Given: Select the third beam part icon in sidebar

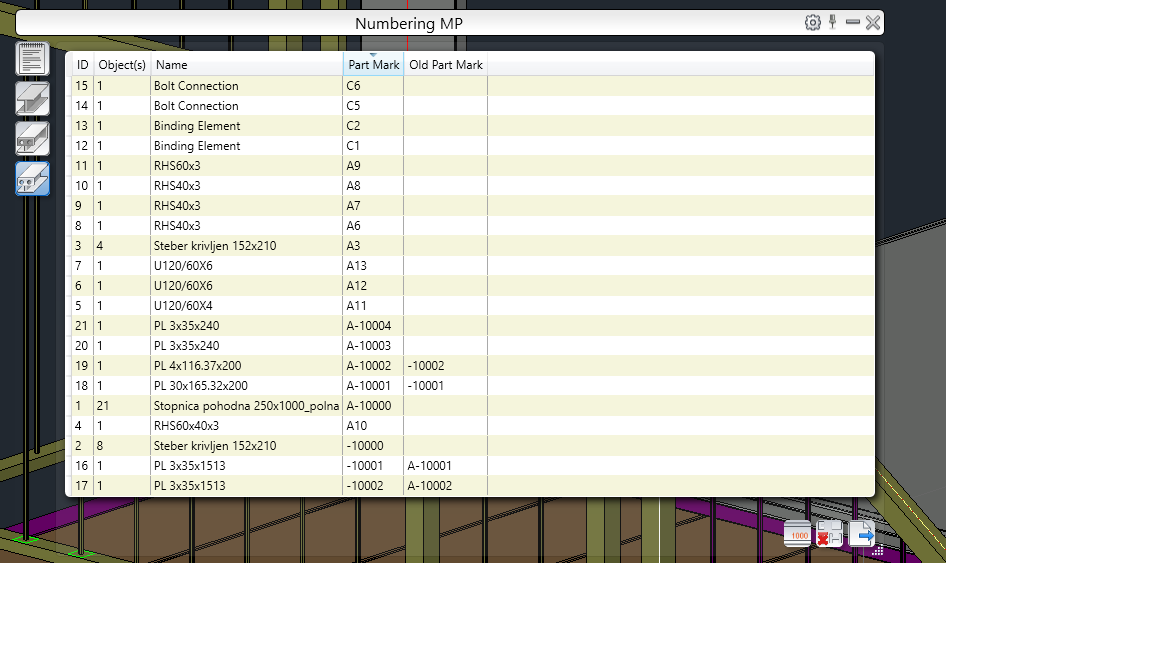Looking at the screenshot, I should click(31, 138).
